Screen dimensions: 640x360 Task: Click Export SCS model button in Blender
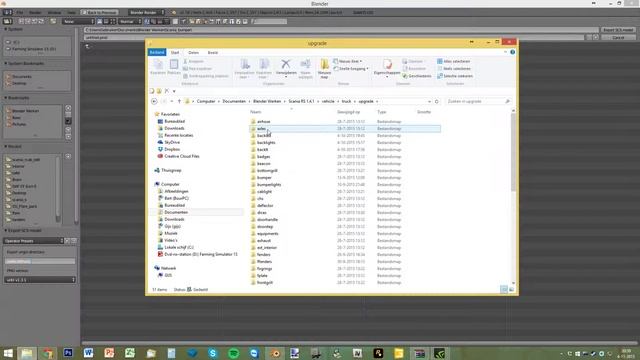[x=618, y=30]
